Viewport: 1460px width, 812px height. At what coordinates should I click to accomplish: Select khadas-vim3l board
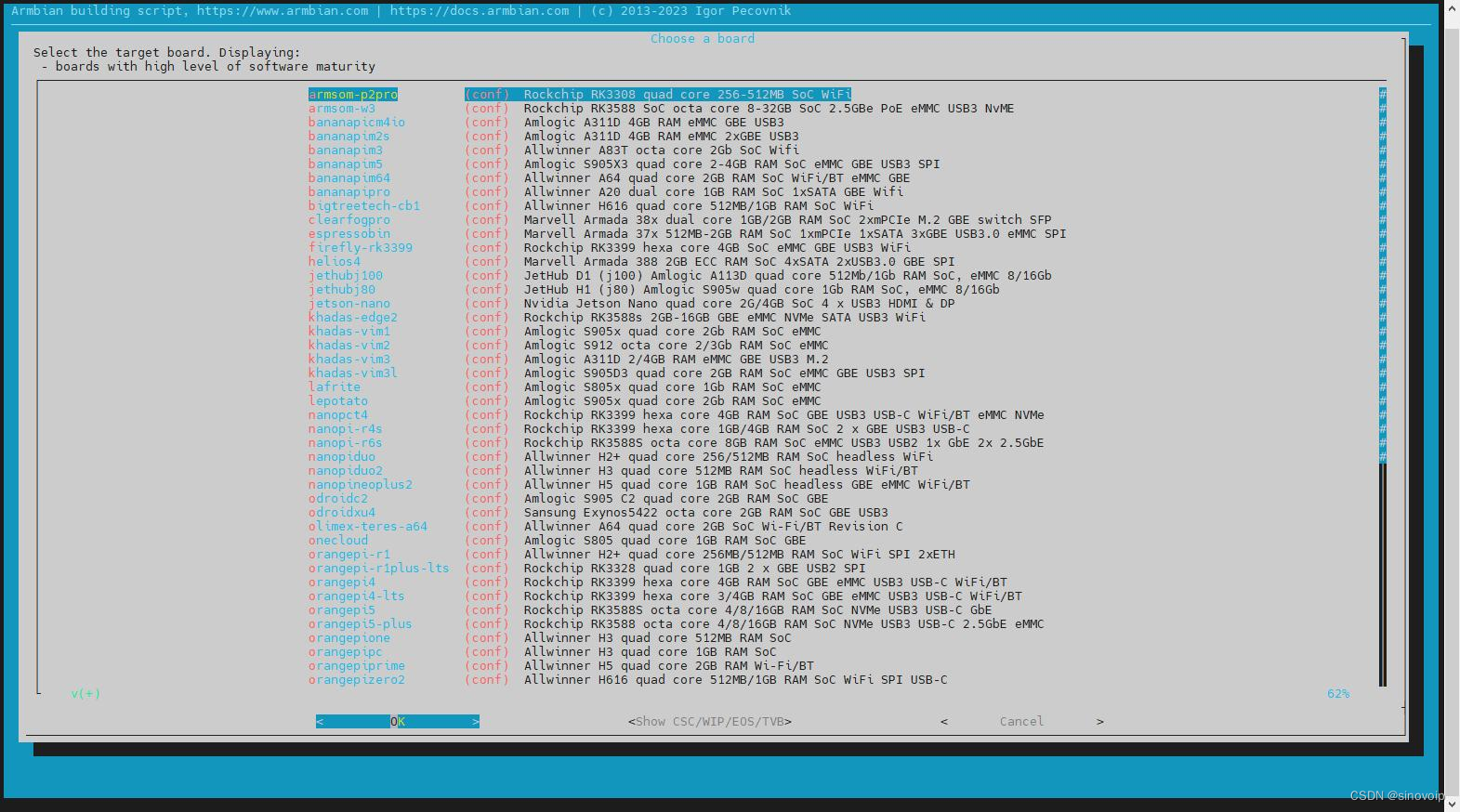(617, 373)
